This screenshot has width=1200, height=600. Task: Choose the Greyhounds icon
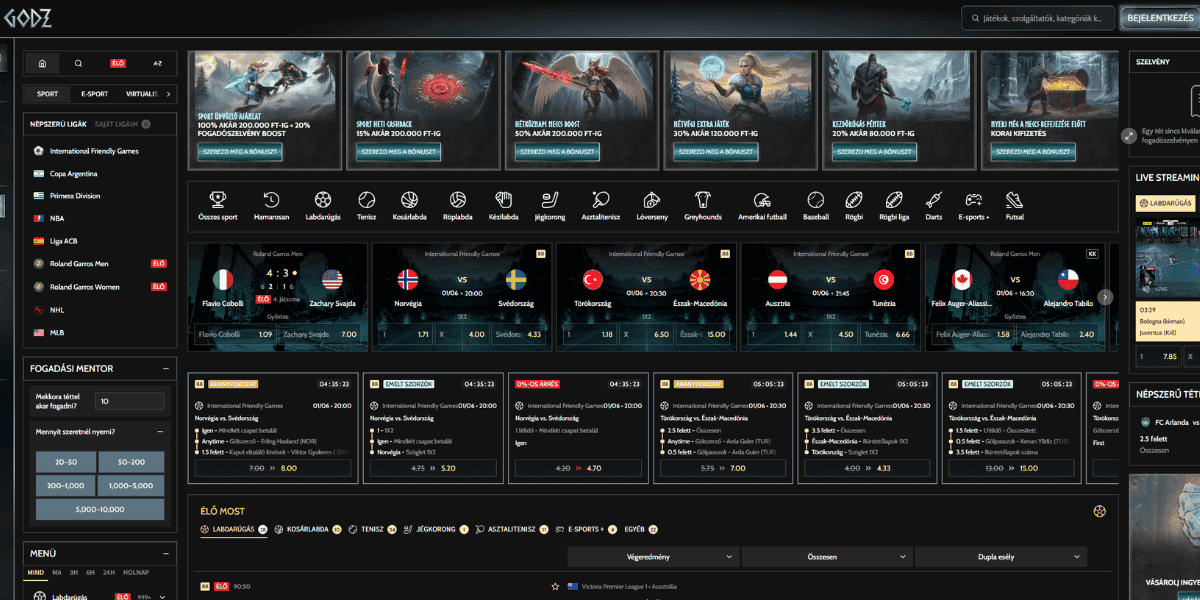click(703, 199)
